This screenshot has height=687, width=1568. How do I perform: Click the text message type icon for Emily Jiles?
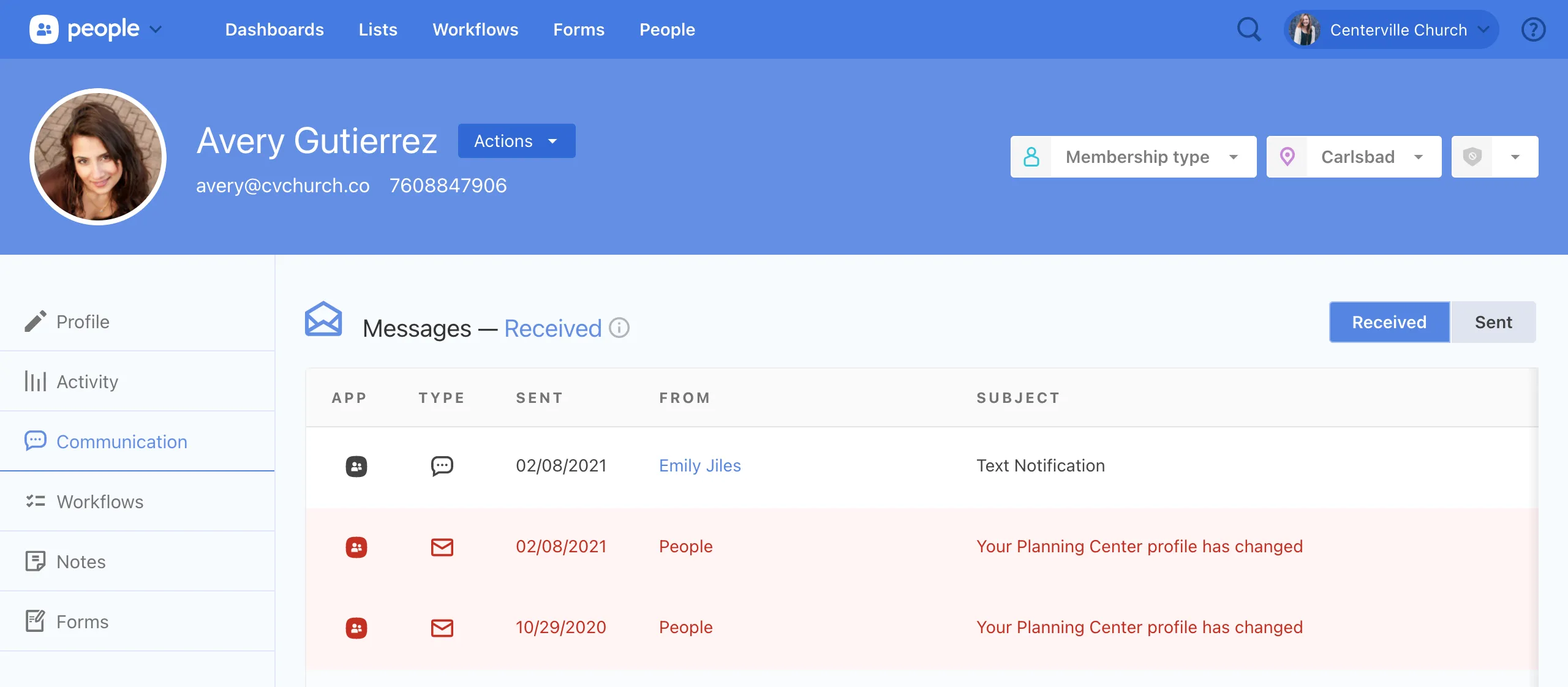(x=442, y=466)
